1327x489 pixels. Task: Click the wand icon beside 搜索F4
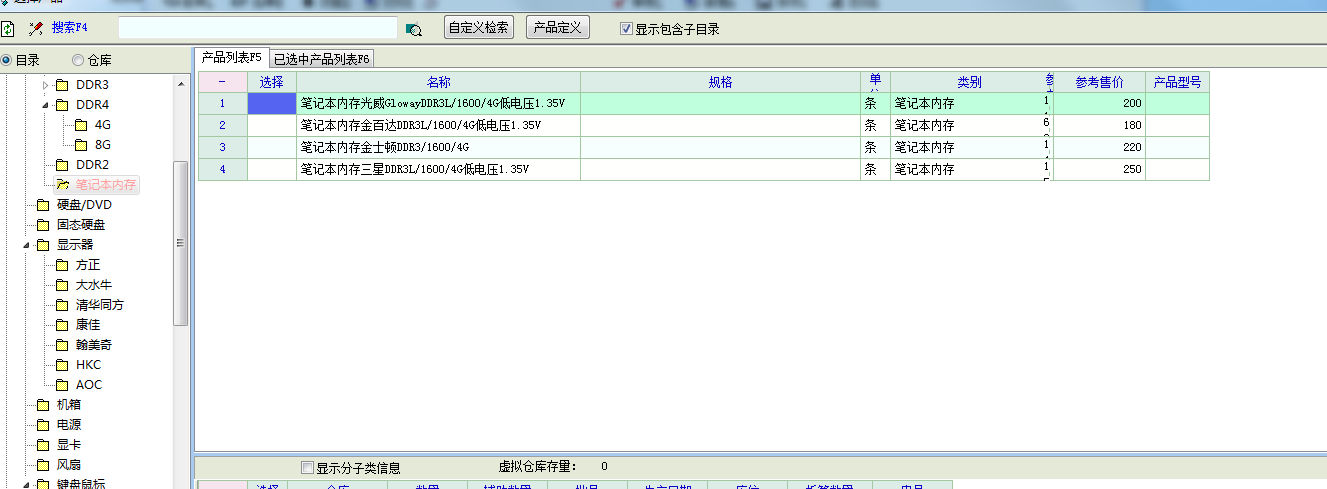(36, 28)
